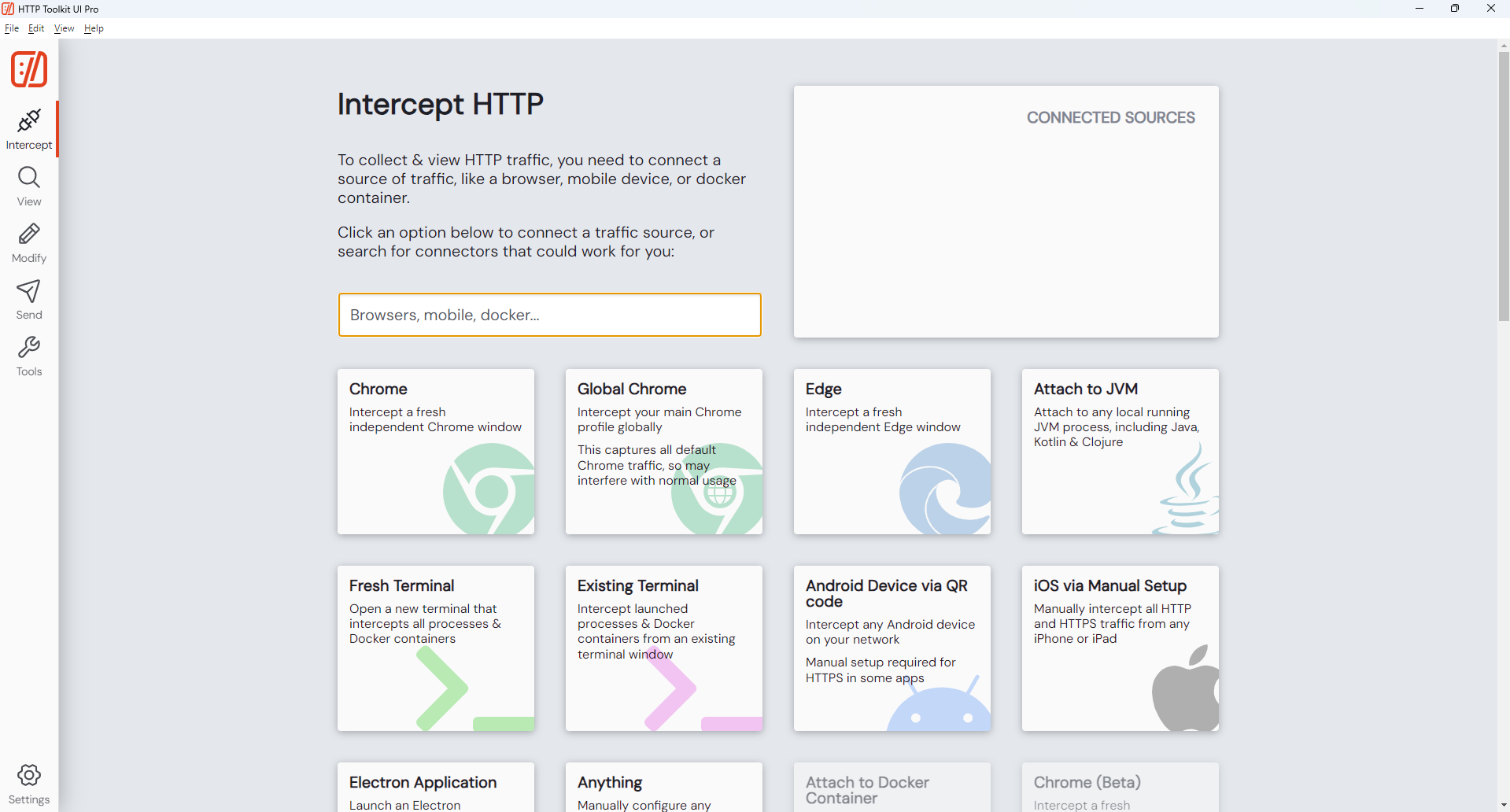Click the Android robot icon
The width and height of the screenshot is (1510, 812).
[939, 703]
